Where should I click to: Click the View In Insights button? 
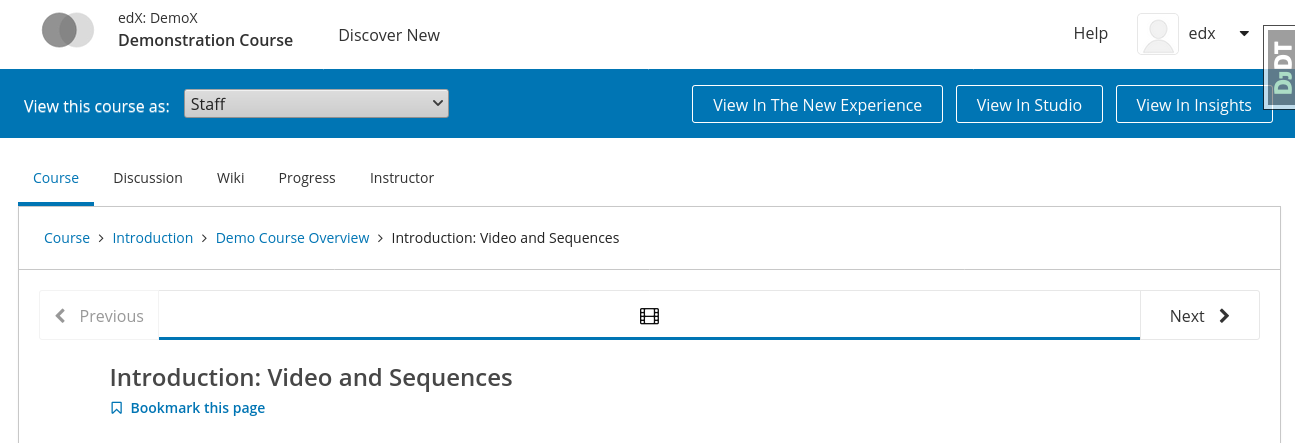pyautogui.click(x=1193, y=105)
